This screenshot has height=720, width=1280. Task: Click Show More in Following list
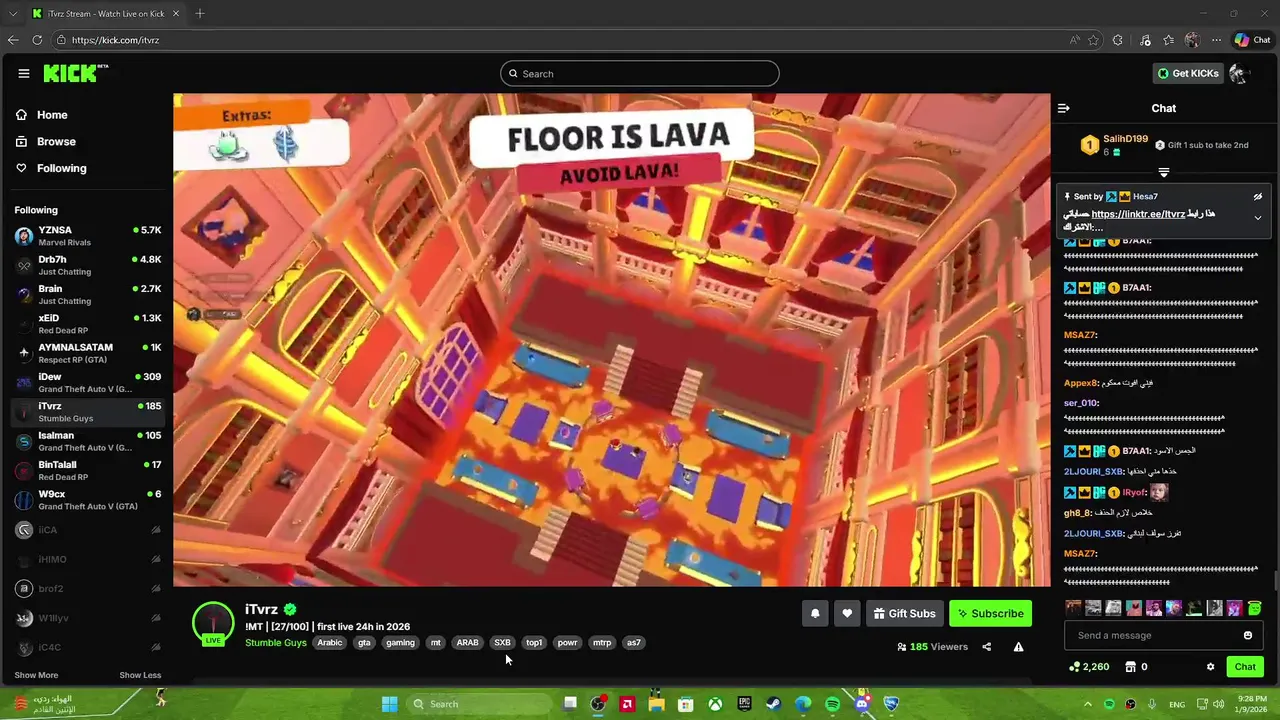pos(36,675)
